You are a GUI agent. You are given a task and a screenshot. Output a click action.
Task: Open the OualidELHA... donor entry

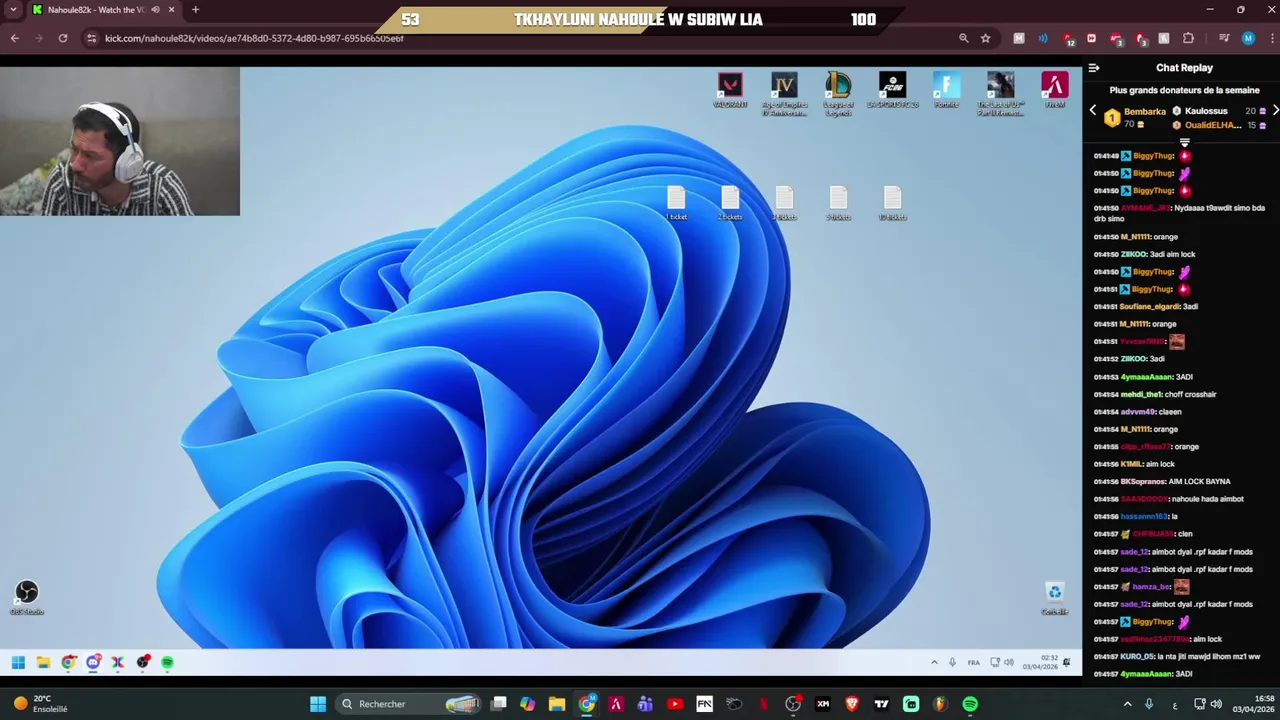(1220, 125)
